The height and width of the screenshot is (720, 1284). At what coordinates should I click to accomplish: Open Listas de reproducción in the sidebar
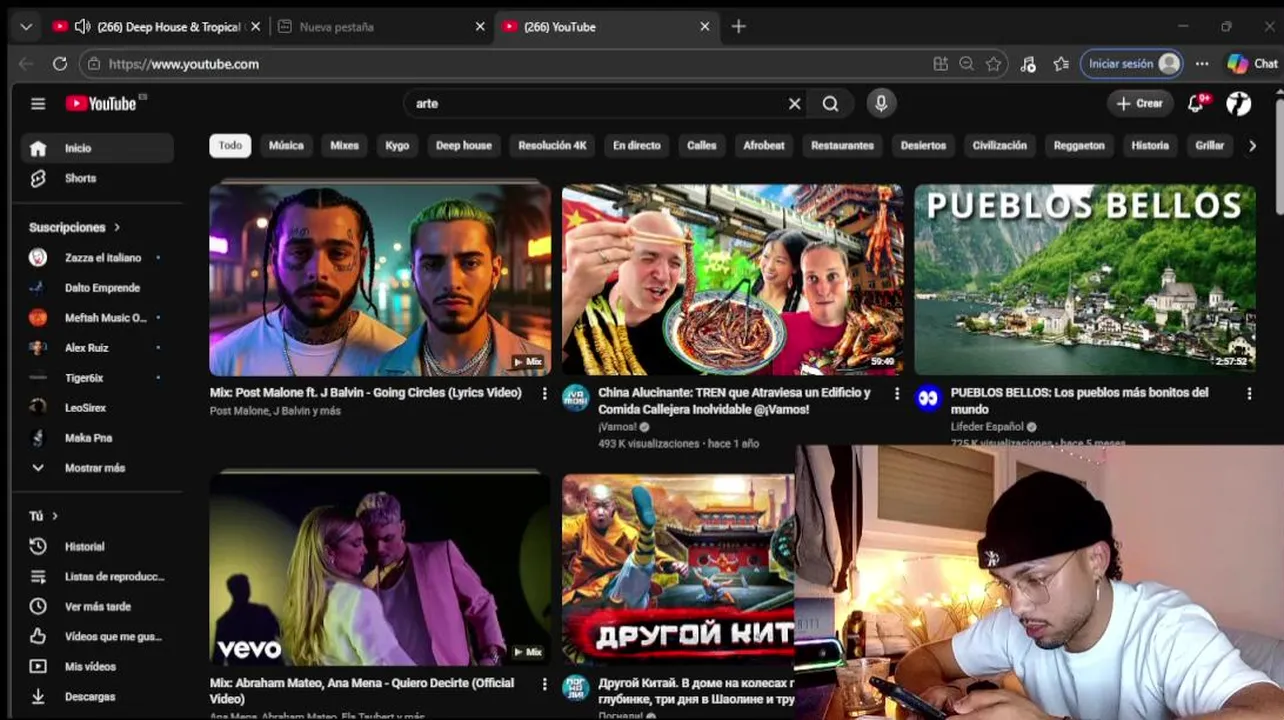(x=97, y=577)
